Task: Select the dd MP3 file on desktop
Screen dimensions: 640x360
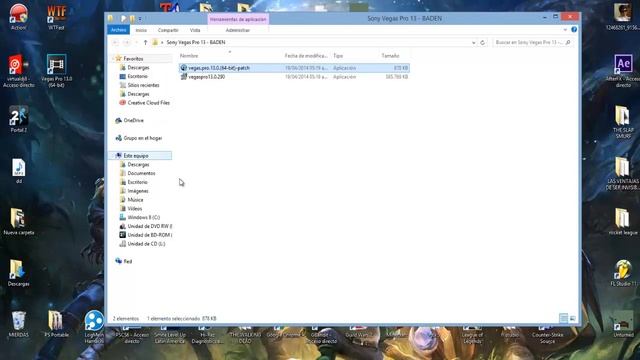Action: (18, 171)
